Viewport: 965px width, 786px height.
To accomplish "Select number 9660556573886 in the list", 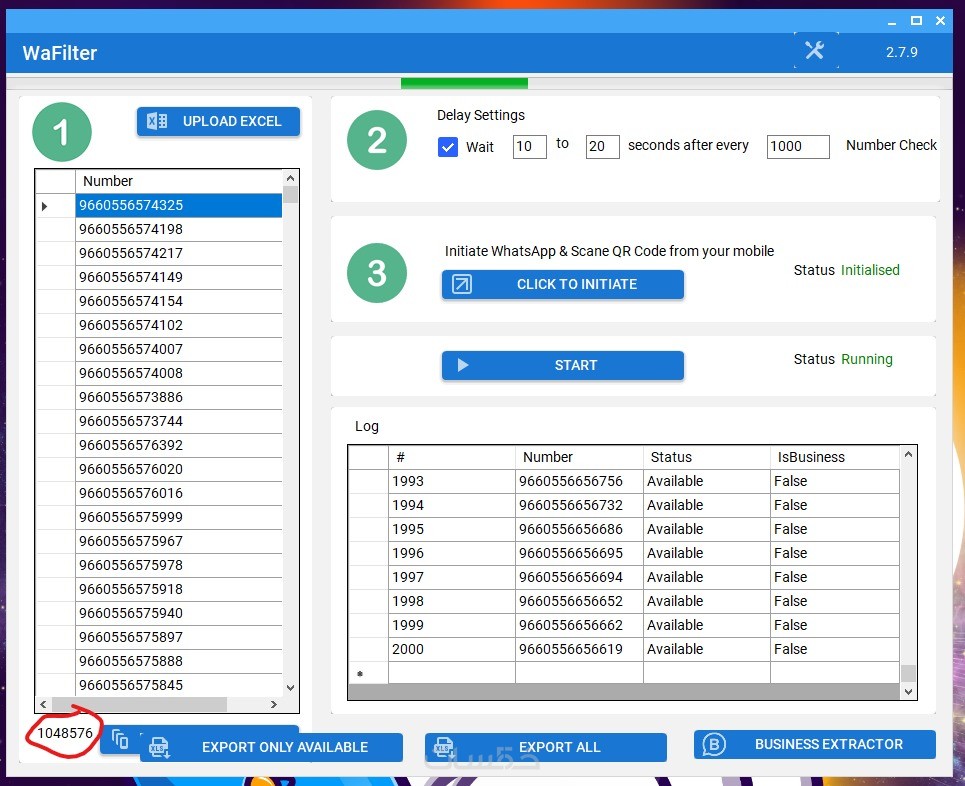I will (x=178, y=397).
